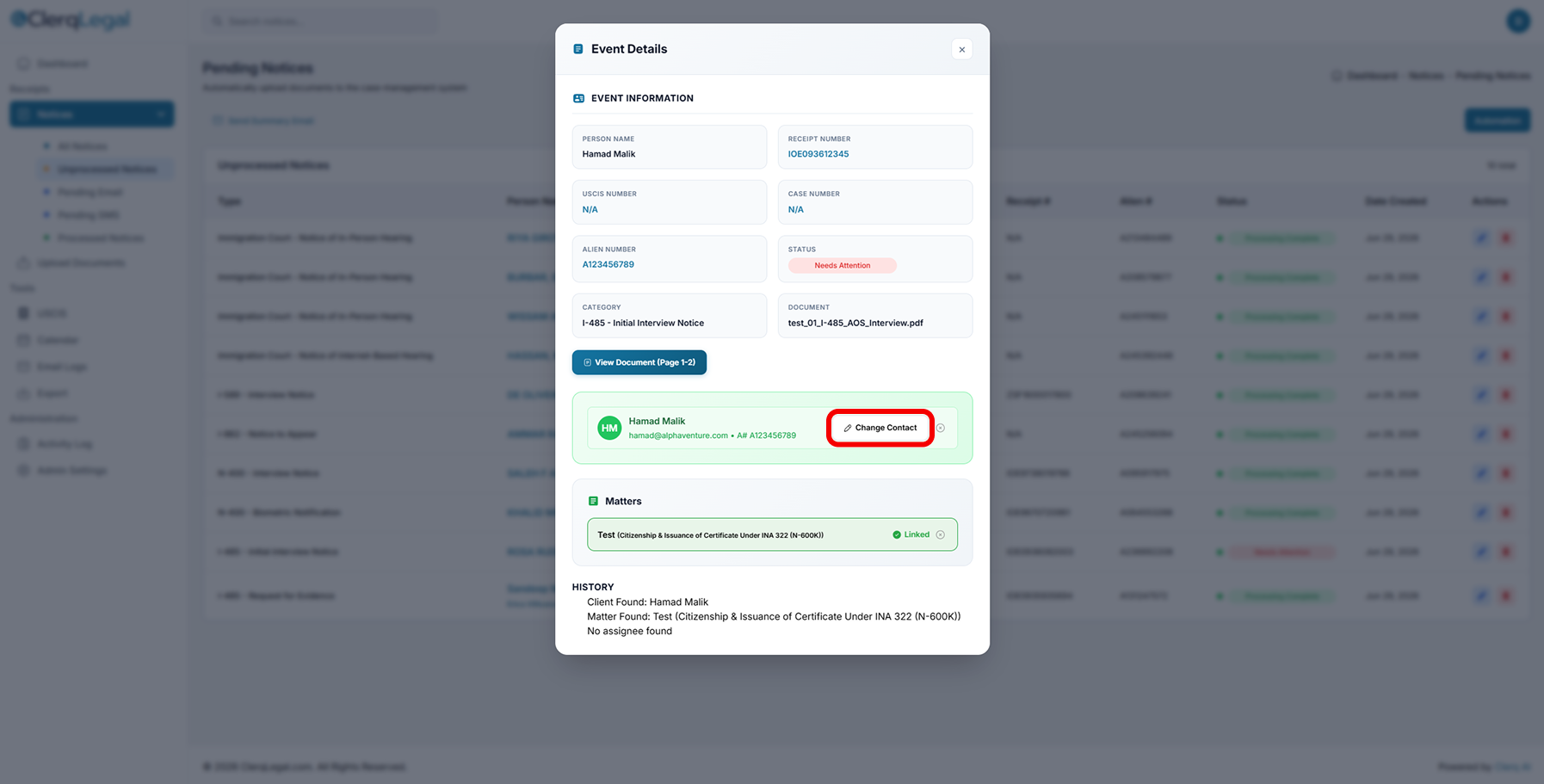Click history line No assignee found
The image size is (1544, 784).
click(629, 631)
